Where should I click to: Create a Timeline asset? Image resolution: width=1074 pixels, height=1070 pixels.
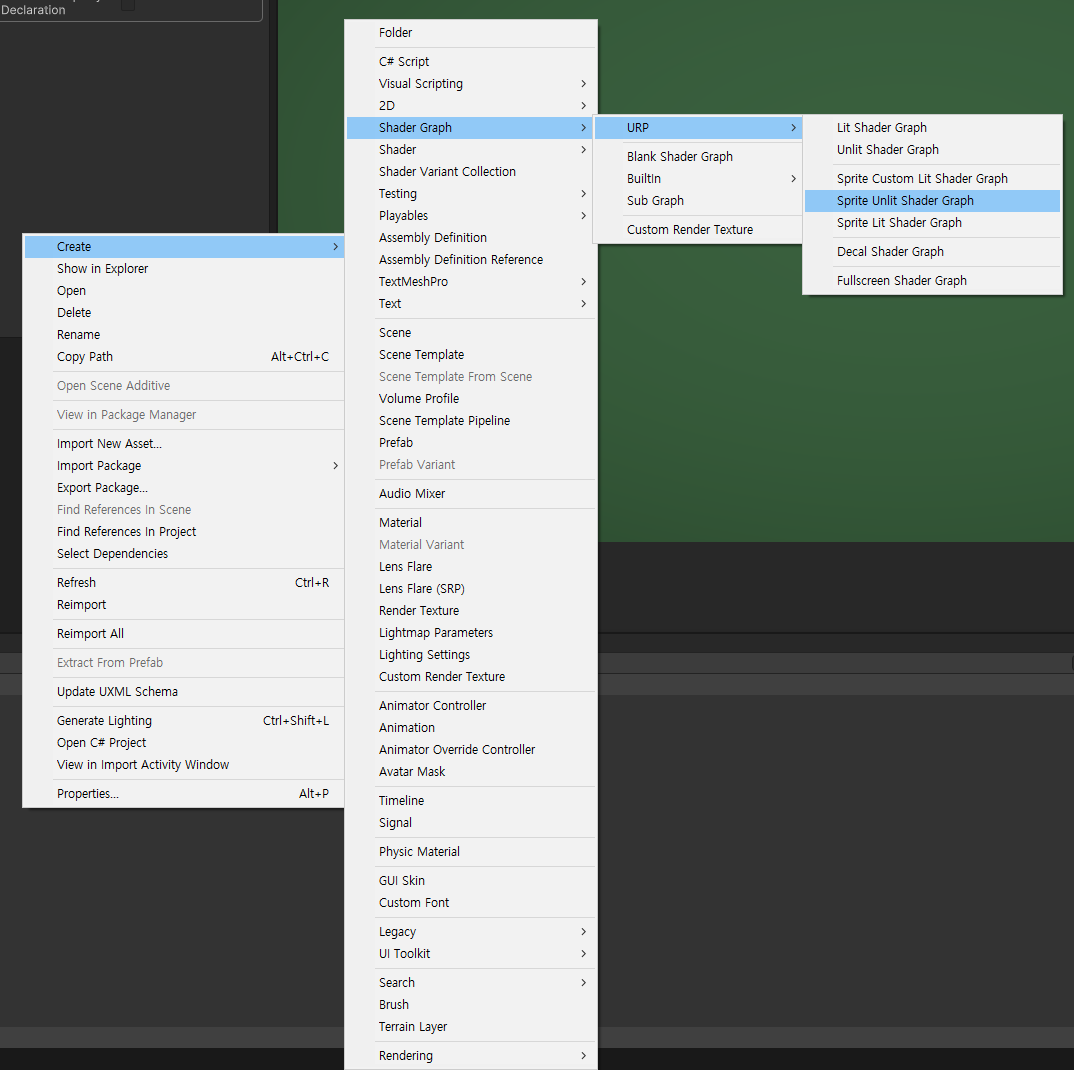point(471,801)
